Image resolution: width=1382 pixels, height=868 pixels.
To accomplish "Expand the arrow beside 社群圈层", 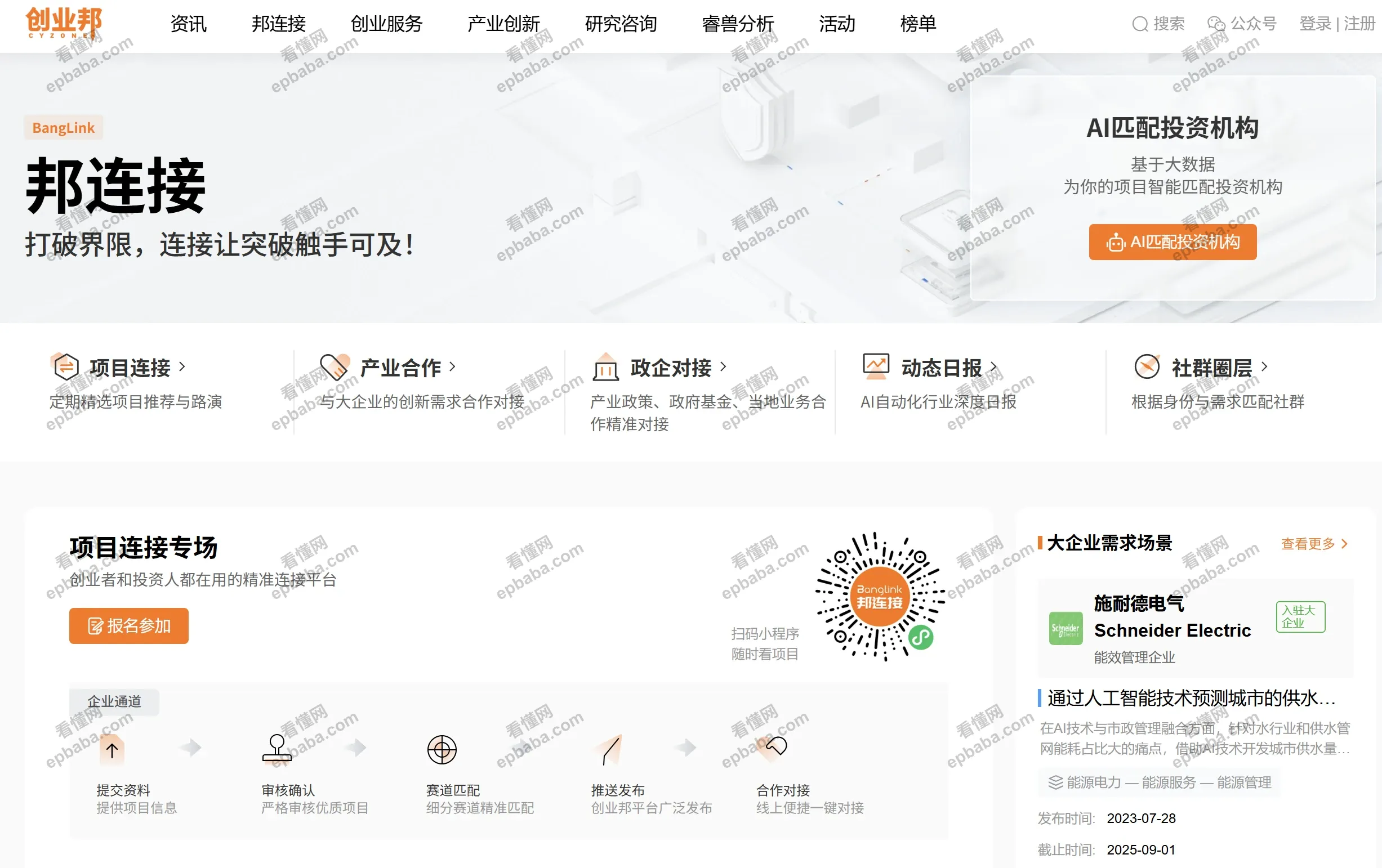I will click(1264, 366).
